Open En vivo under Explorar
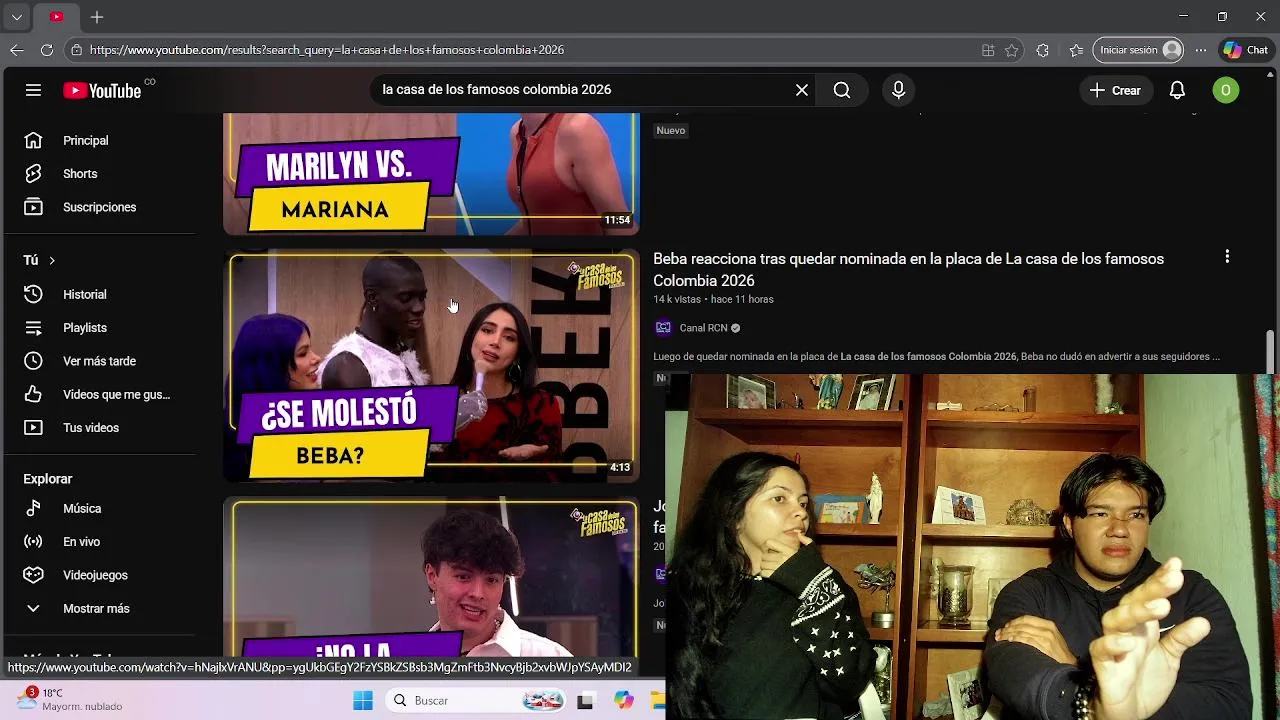This screenshot has width=1280, height=720. [100, 541]
